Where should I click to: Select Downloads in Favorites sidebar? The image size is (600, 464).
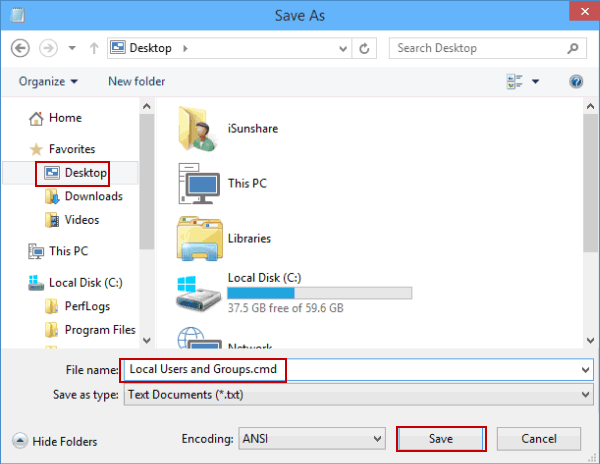(93, 196)
